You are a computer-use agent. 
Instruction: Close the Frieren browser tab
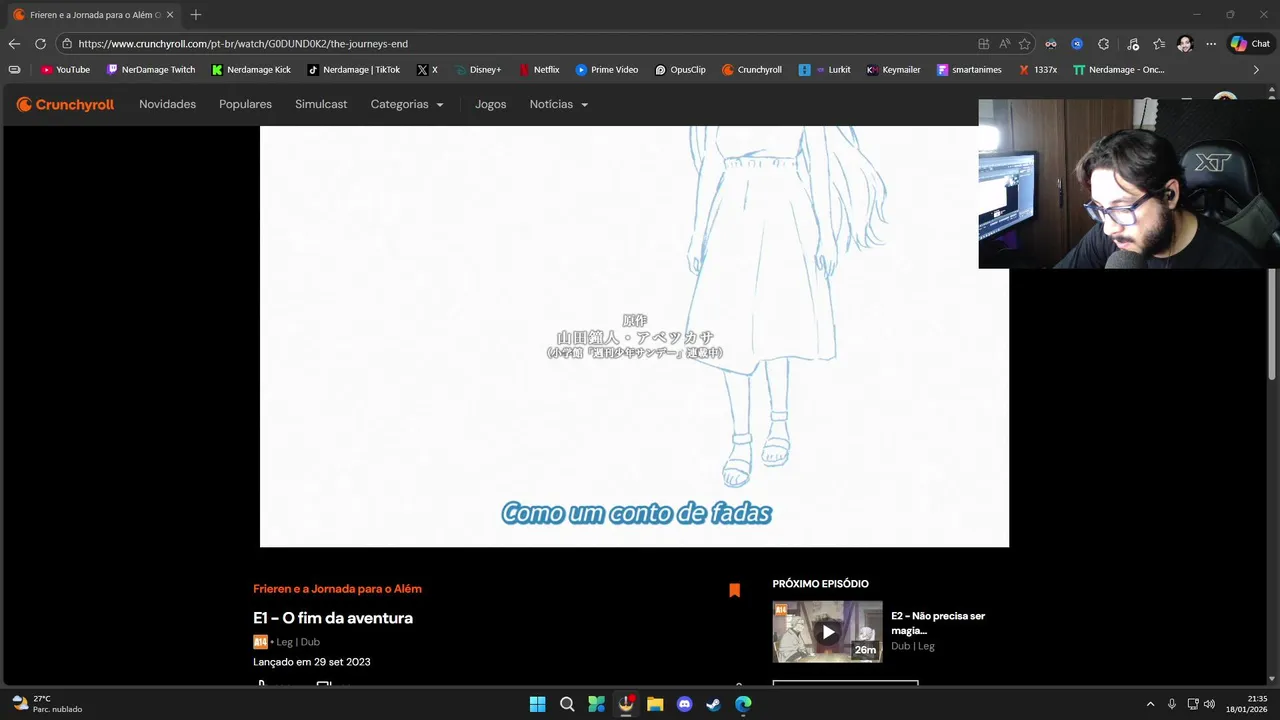(170, 15)
